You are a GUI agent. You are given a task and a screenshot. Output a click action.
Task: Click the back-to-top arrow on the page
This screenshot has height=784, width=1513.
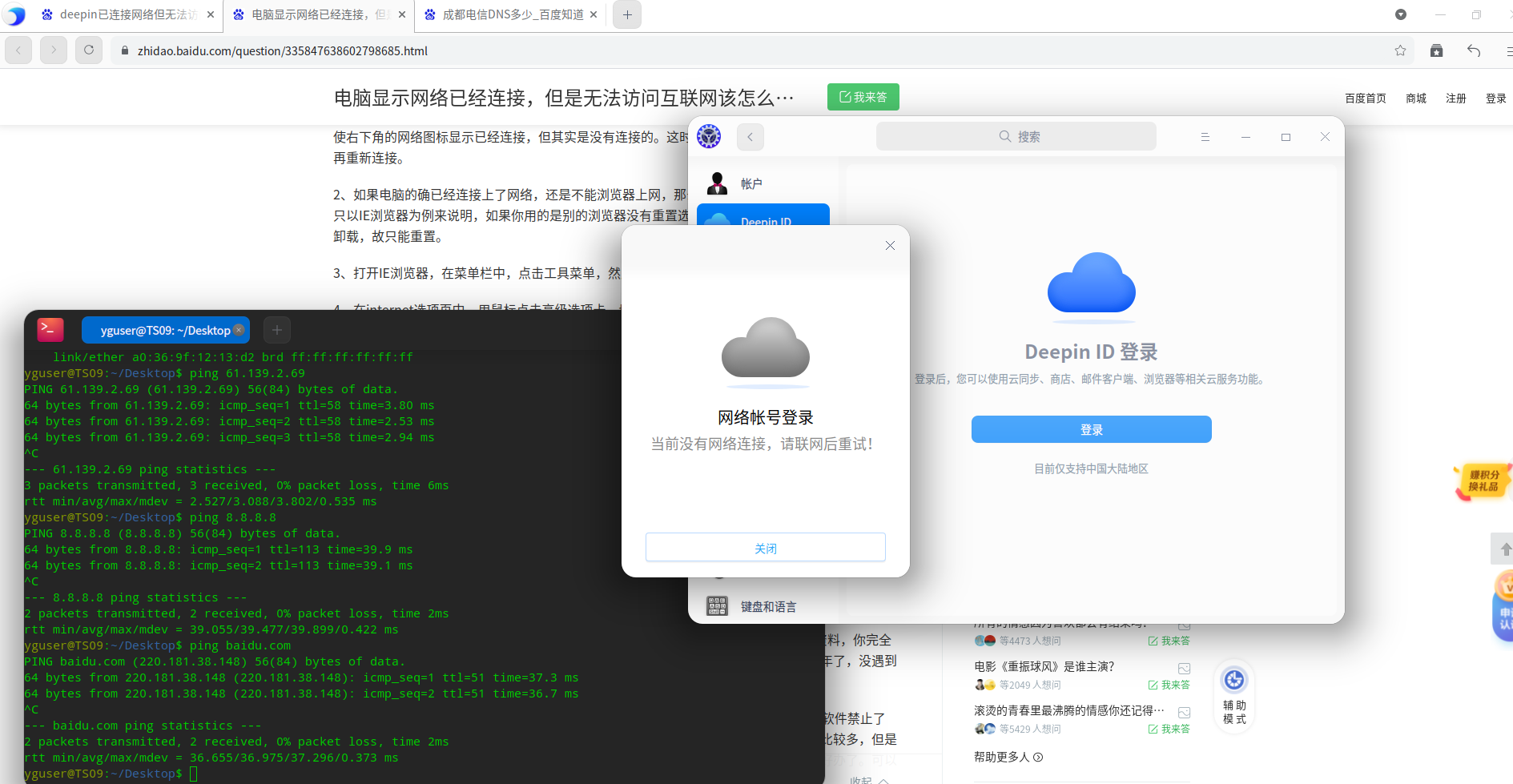(x=1503, y=549)
